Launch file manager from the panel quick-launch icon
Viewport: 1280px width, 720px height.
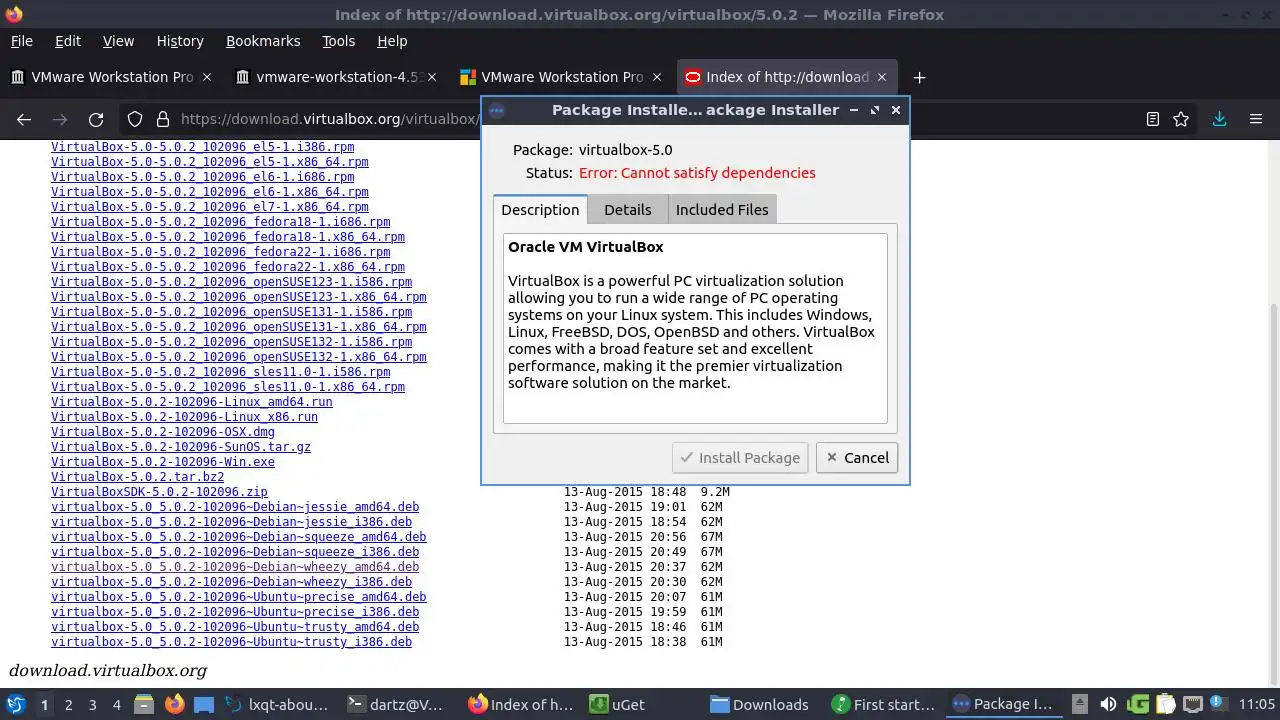[143, 705]
